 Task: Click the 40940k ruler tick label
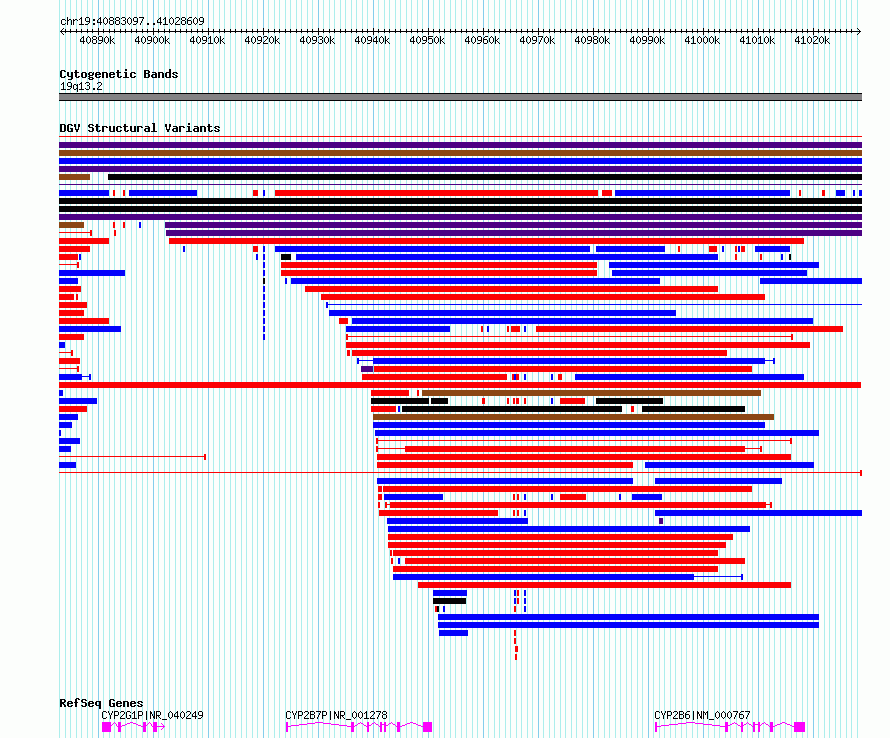pyautogui.click(x=372, y=40)
